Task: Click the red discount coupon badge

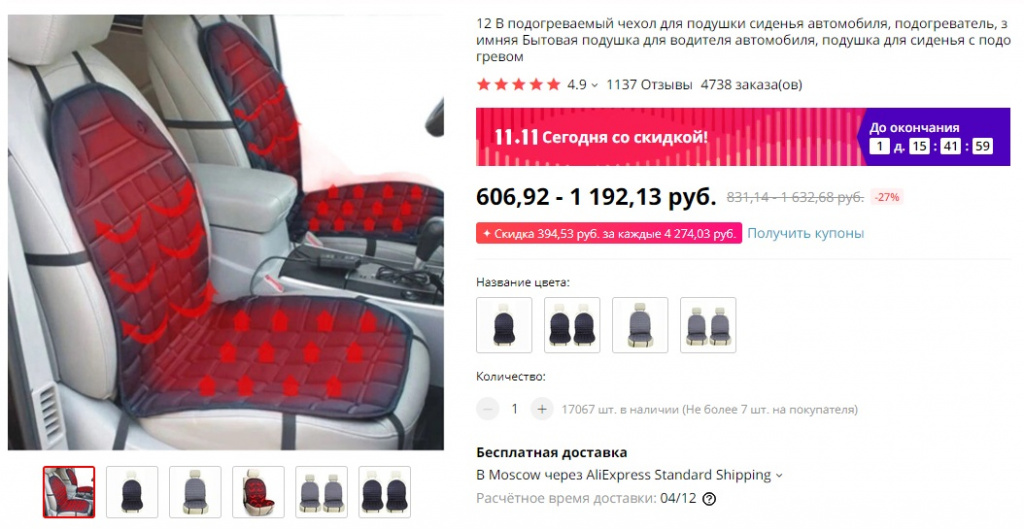Action: [609, 233]
